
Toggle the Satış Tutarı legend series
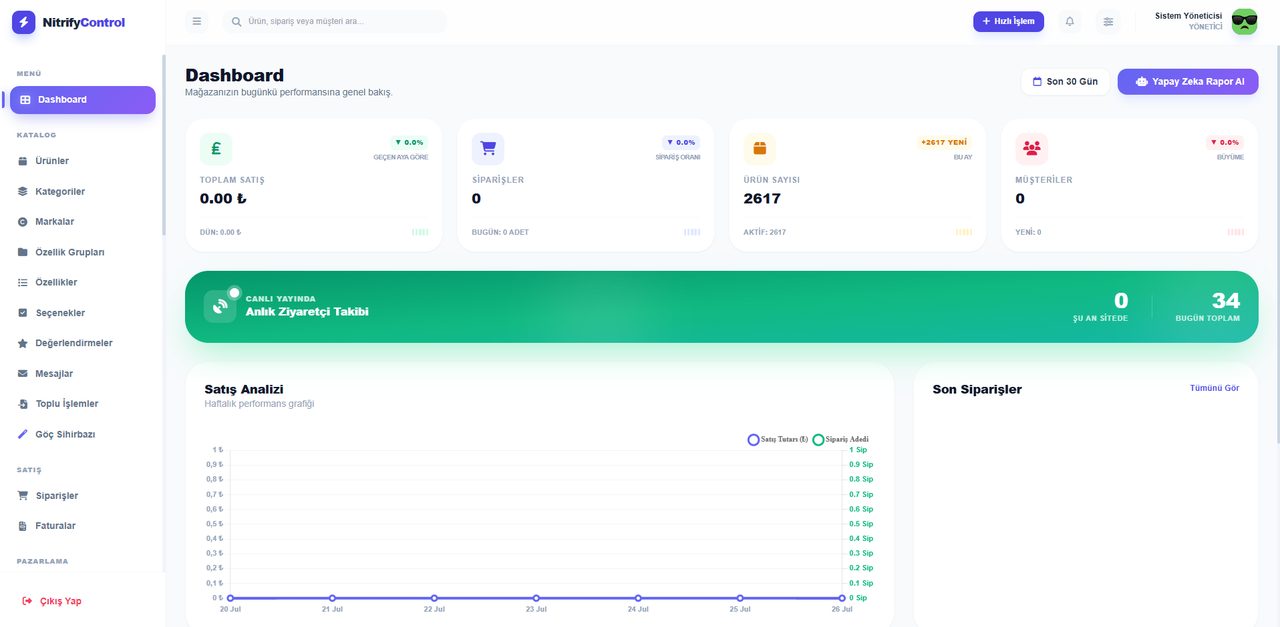(x=778, y=439)
